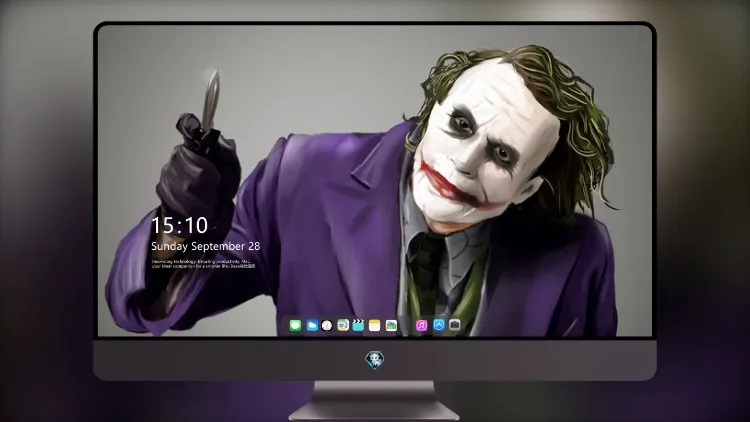Open the Clock app in dock

click(x=327, y=326)
